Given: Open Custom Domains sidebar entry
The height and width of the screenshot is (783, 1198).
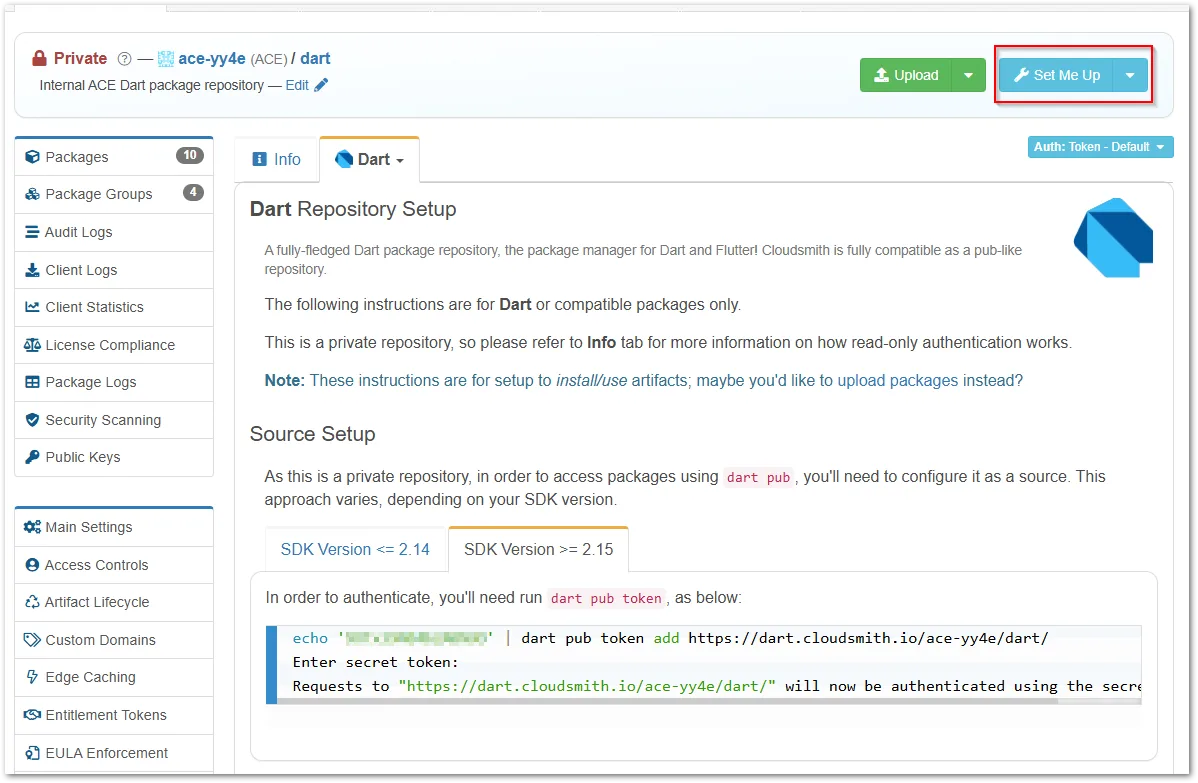Looking at the screenshot, I should [114, 639].
